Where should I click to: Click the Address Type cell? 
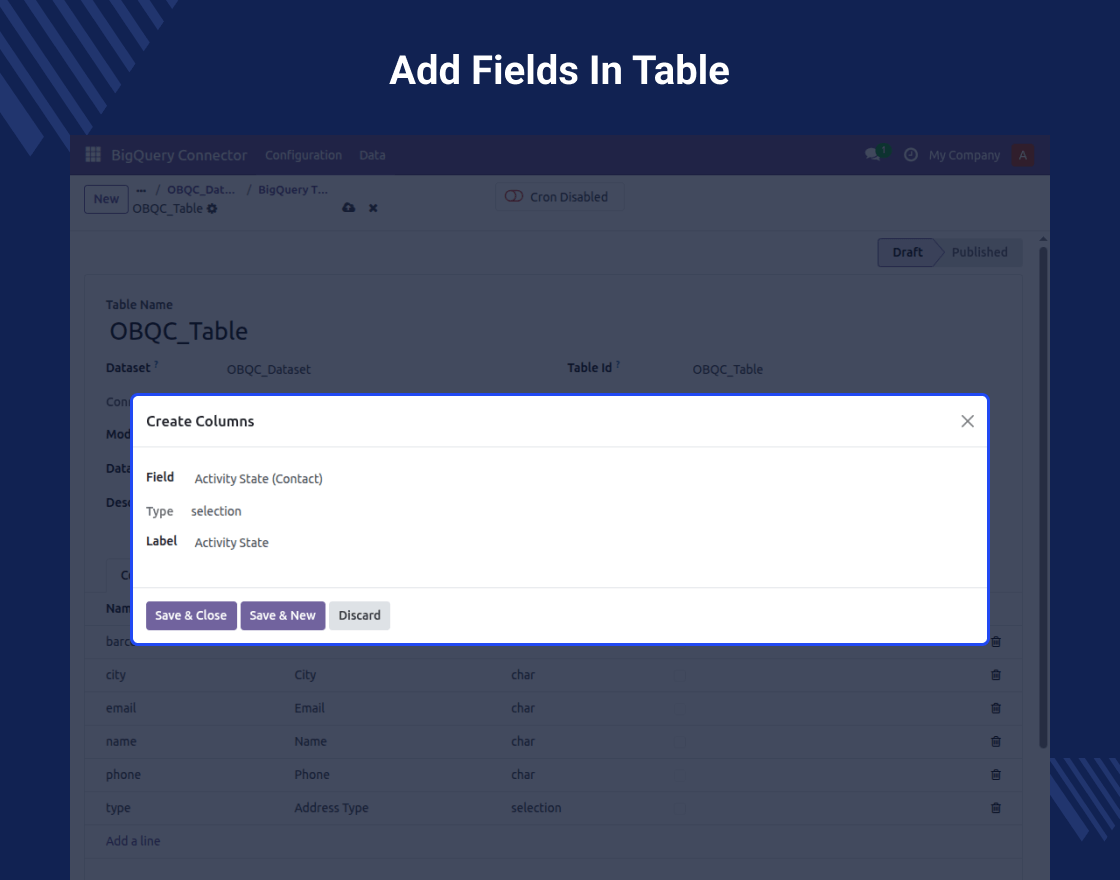[331, 808]
